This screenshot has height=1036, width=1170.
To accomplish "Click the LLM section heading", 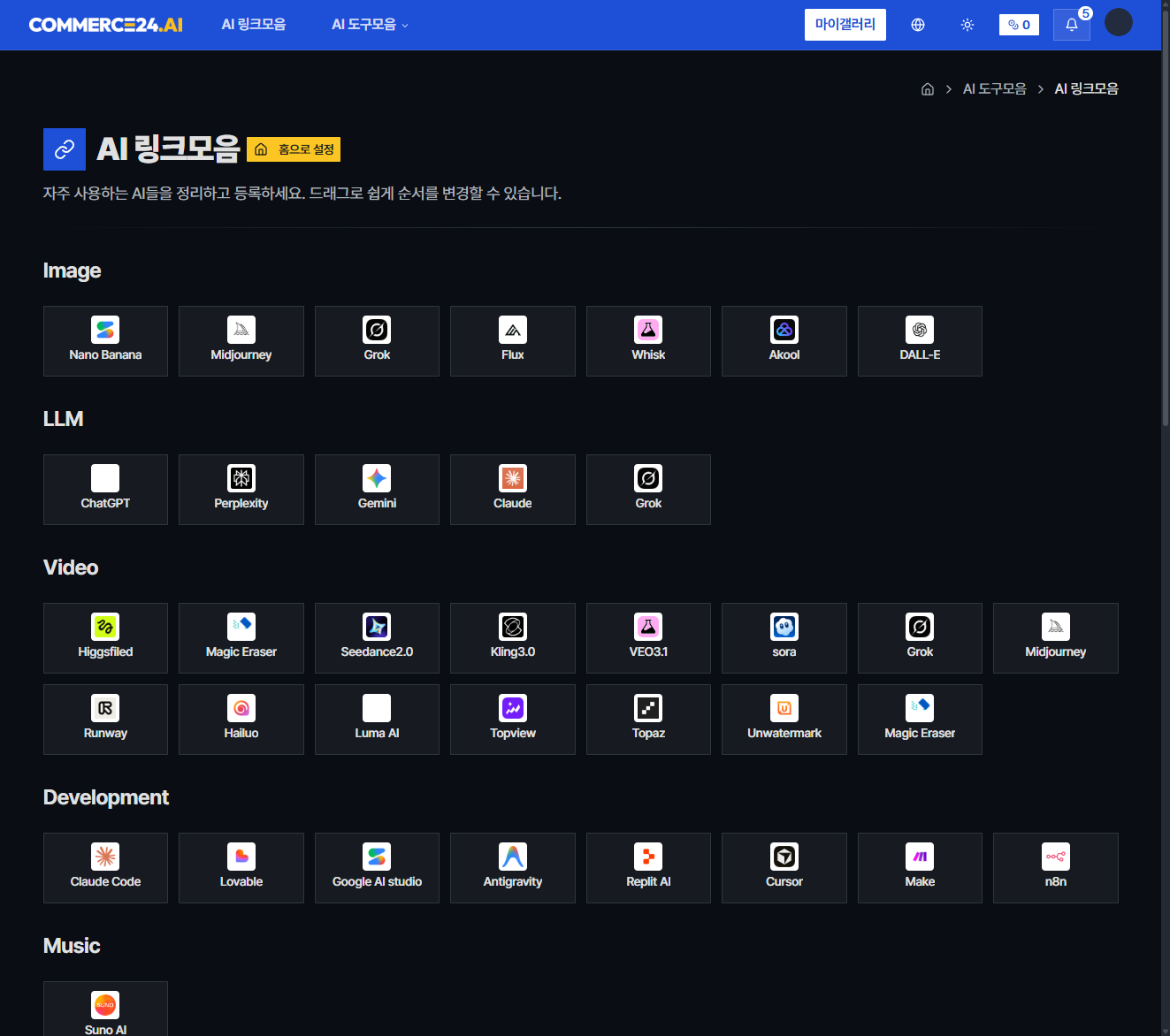I will (64, 419).
